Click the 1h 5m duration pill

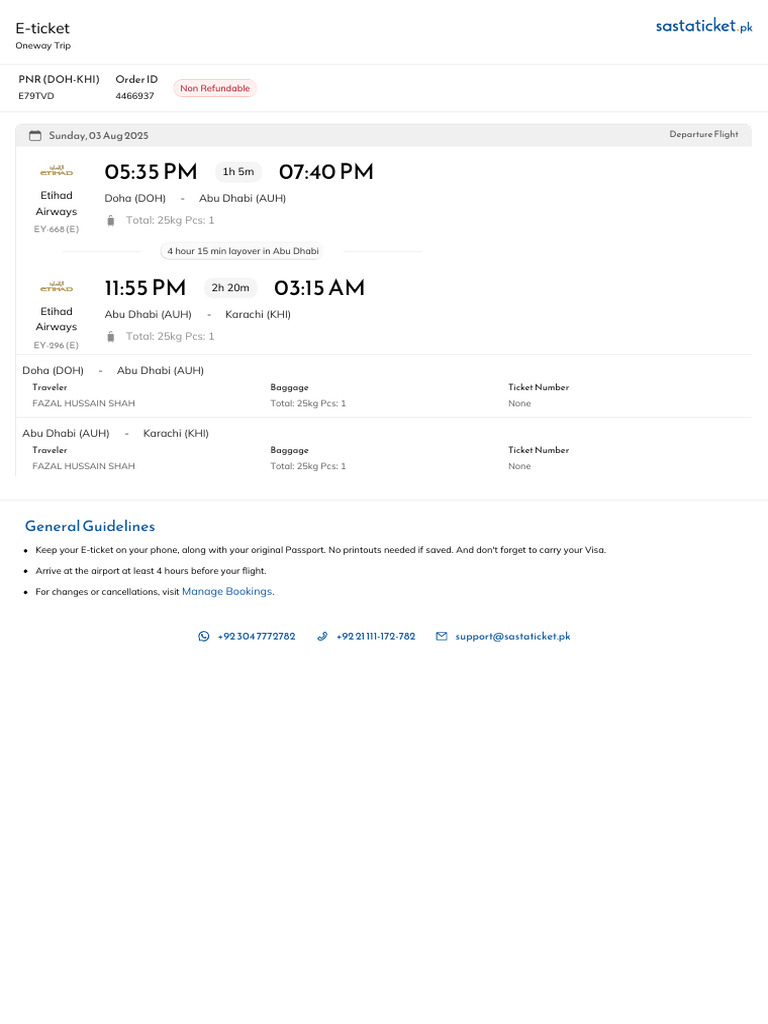pos(238,172)
